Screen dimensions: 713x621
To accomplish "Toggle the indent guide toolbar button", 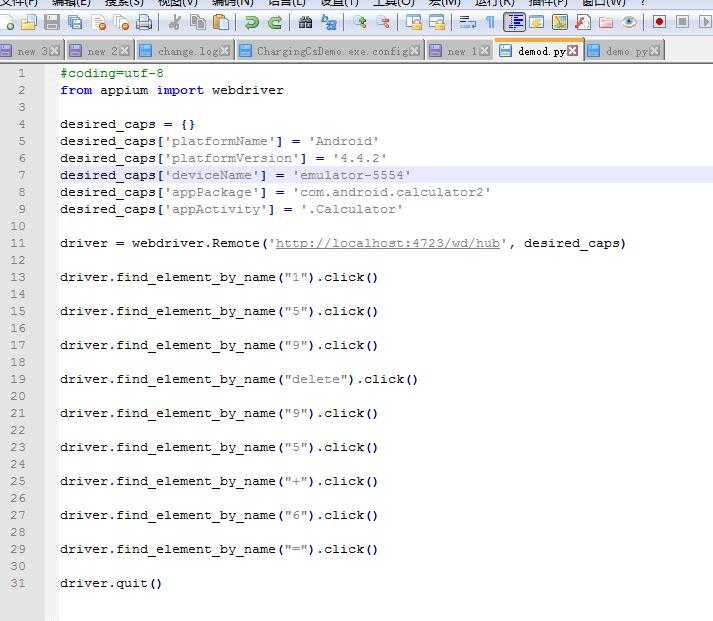I will [x=514, y=22].
